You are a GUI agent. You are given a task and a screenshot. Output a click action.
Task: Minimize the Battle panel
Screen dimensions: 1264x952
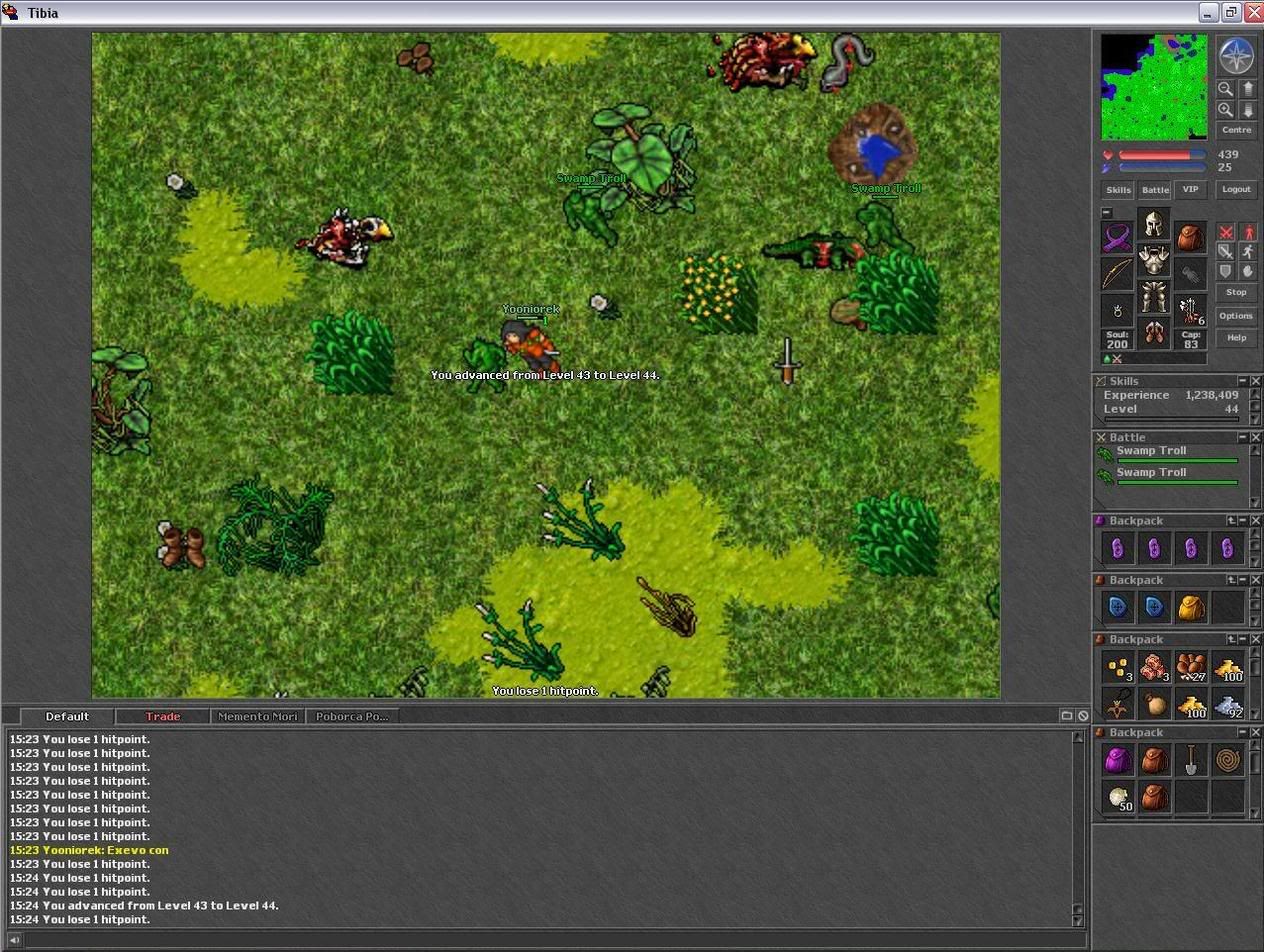1243,437
